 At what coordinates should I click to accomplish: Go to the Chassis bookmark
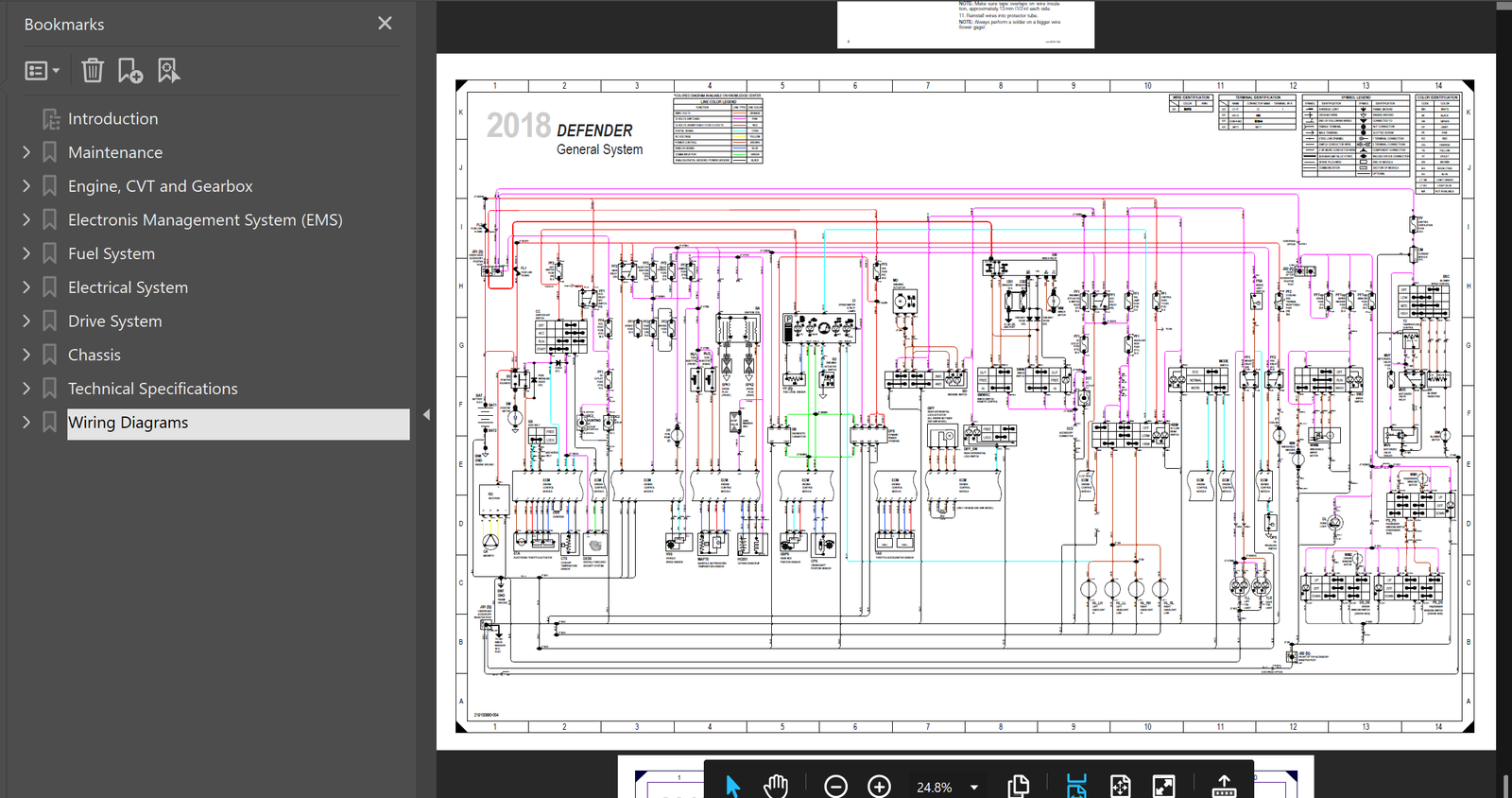[94, 356]
